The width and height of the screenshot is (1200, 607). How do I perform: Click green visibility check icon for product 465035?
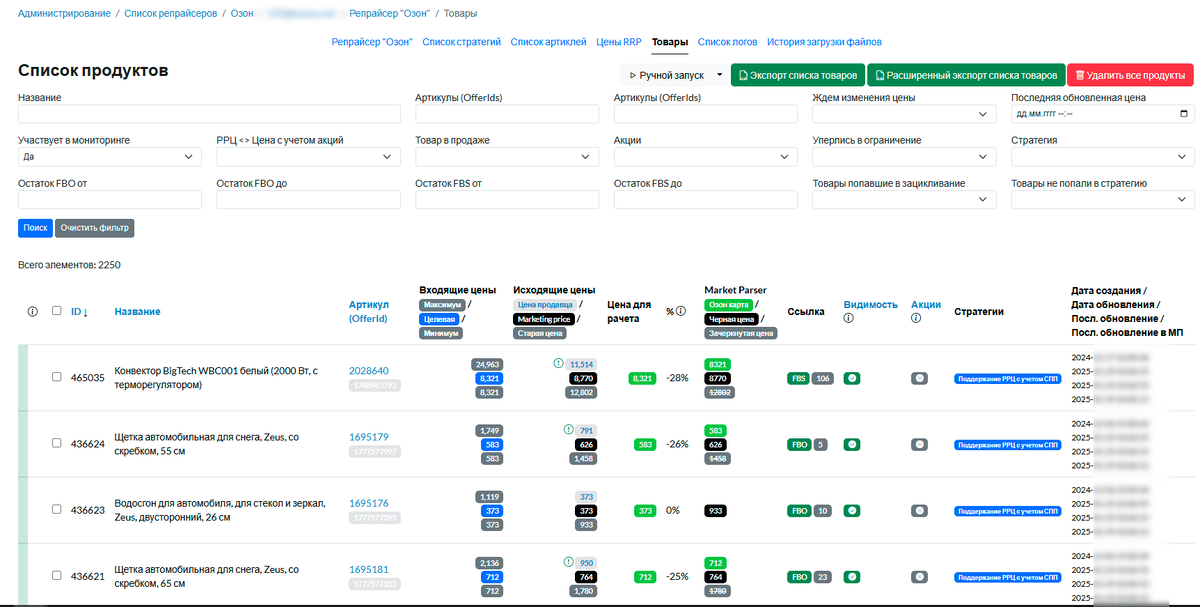[x=851, y=378]
